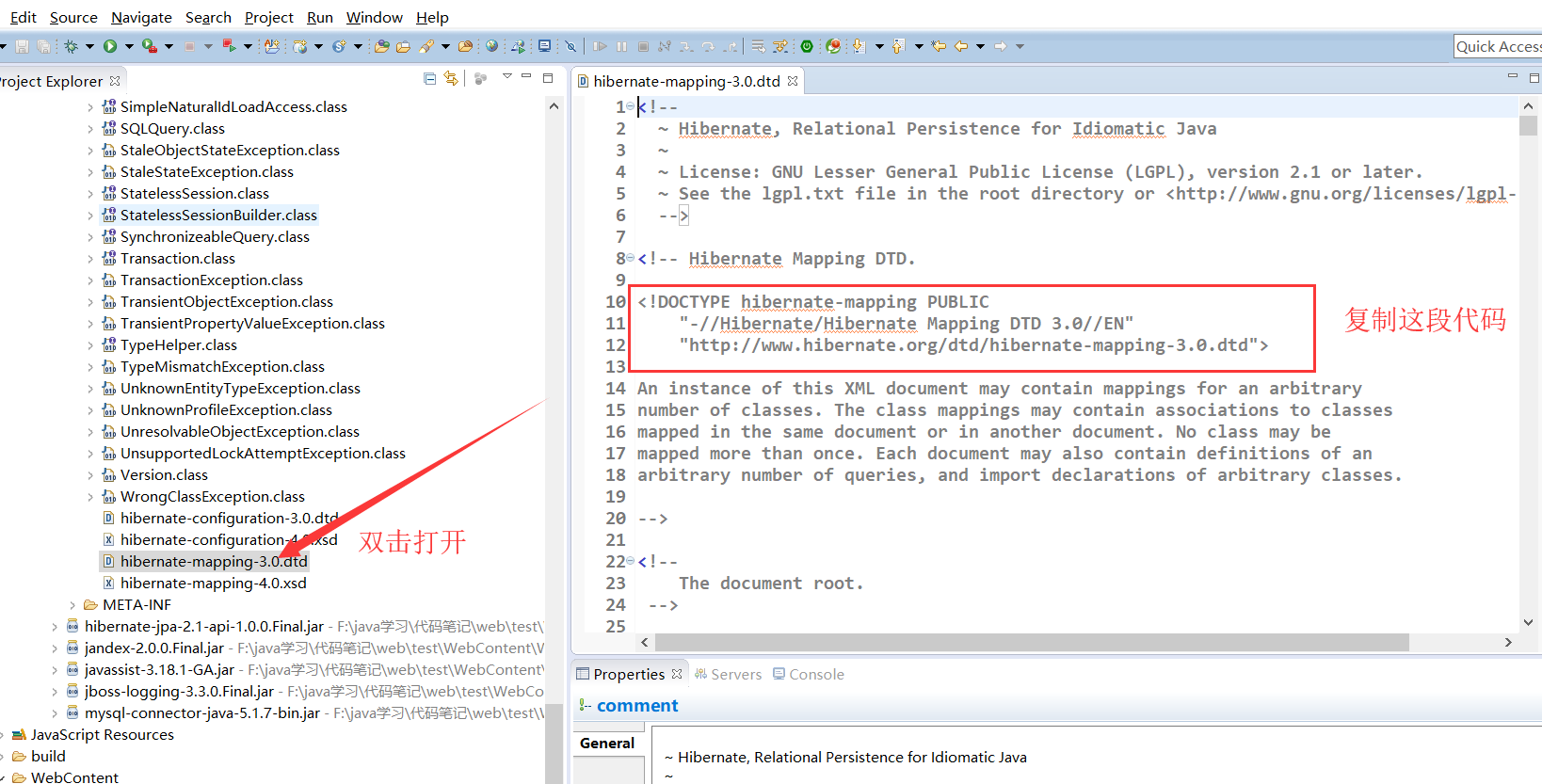Maximize the Project Explorer panel
The image size is (1542, 784).
(548, 78)
